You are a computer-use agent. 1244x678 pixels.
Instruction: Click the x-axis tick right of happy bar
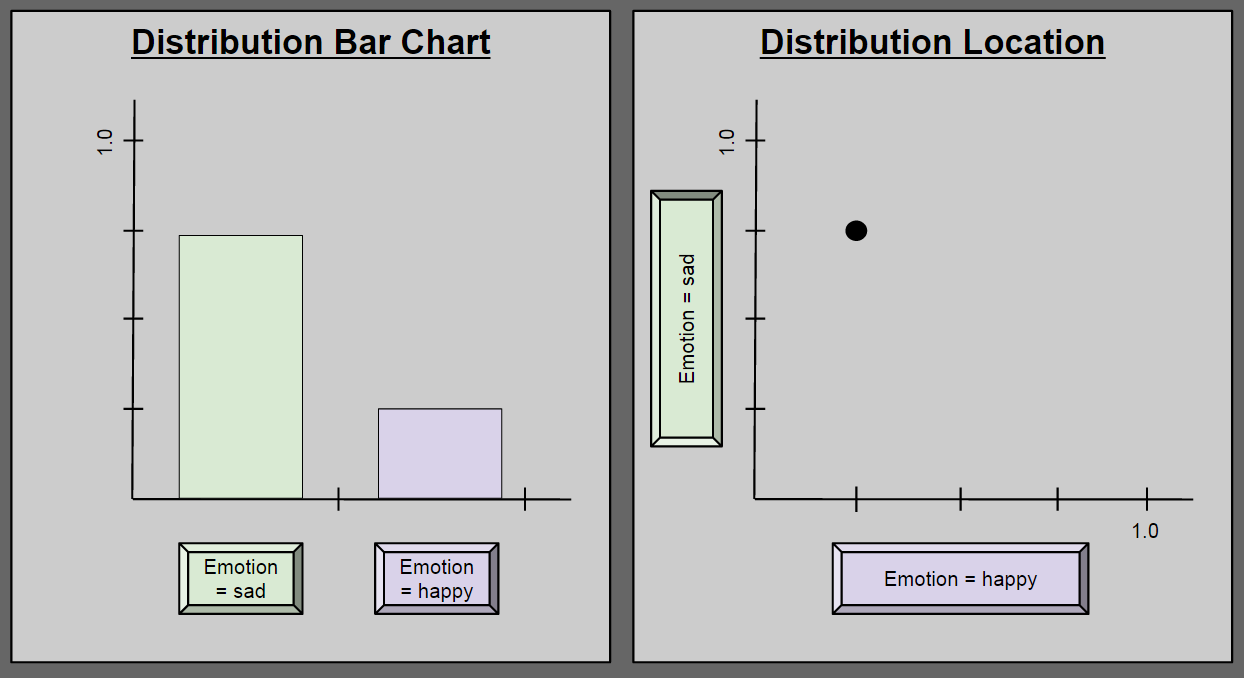pyautogui.click(x=525, y=498)
